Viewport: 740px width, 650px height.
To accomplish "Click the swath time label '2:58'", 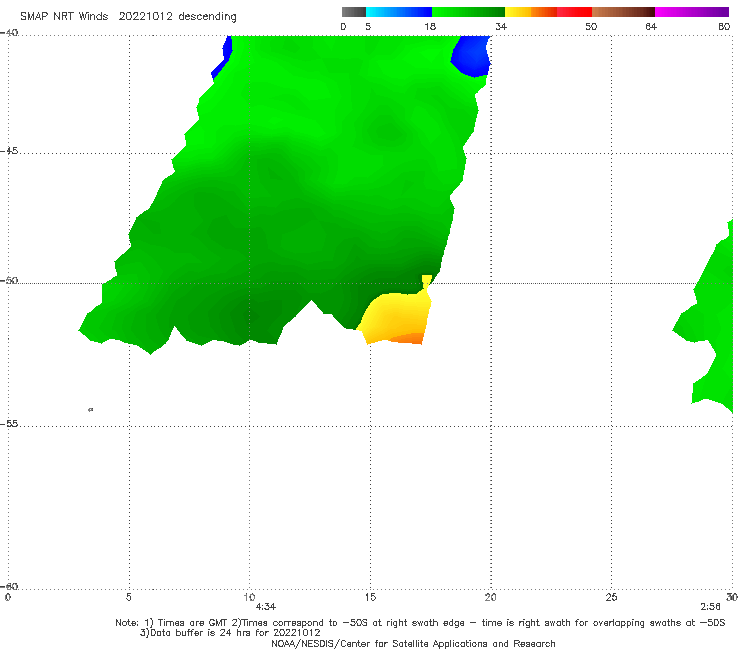I will coord(710,607).
